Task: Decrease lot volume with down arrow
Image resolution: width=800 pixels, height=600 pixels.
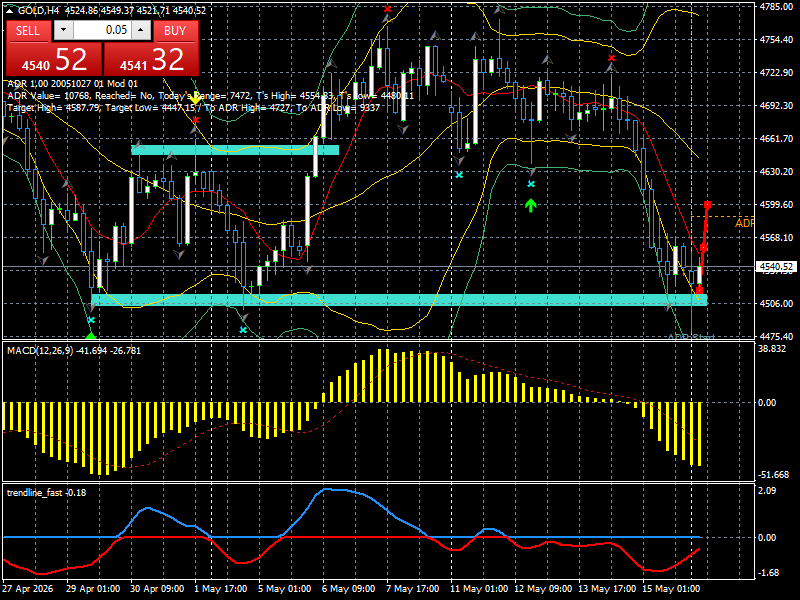Action: click(63, 30)
